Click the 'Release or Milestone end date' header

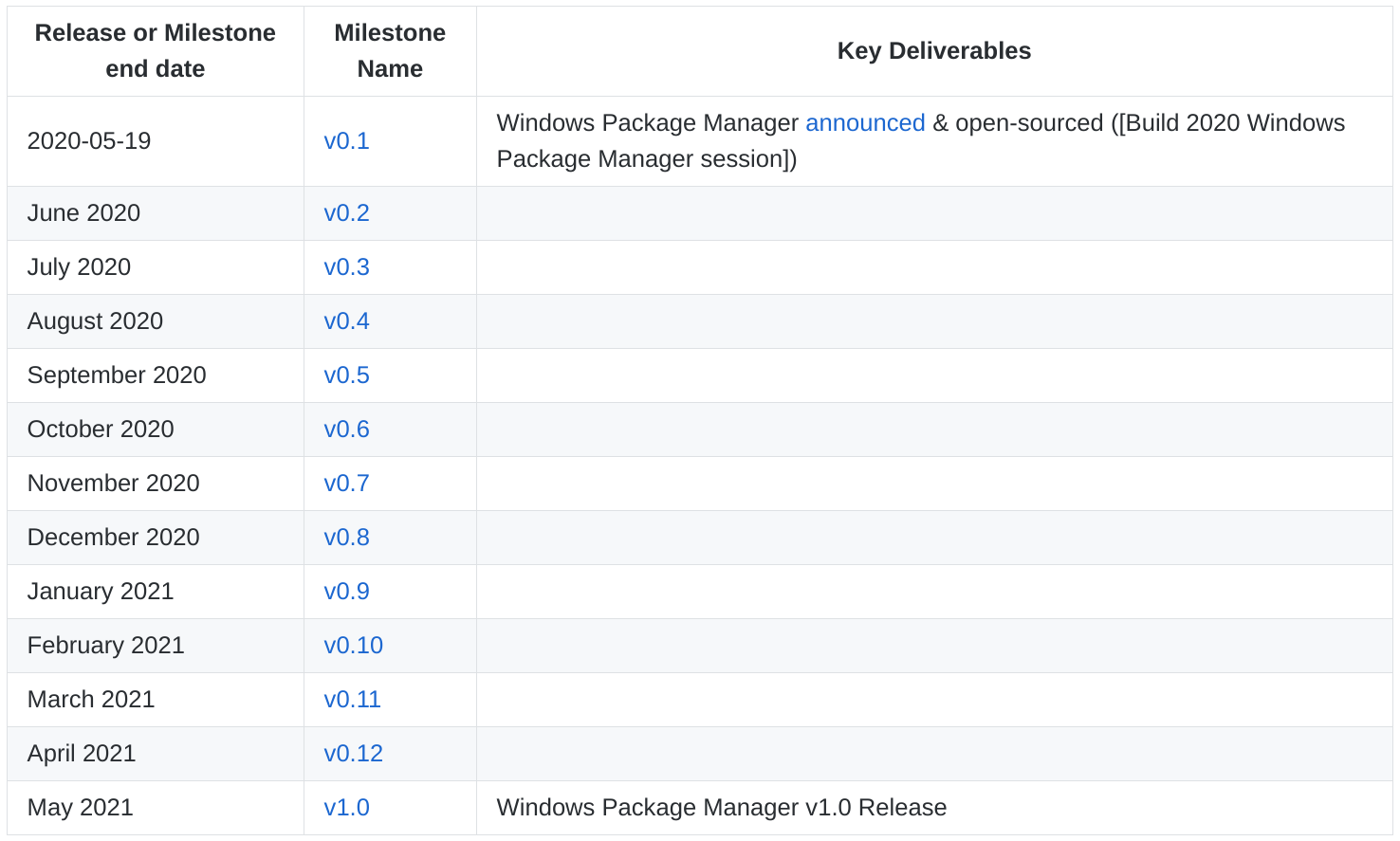156,51
